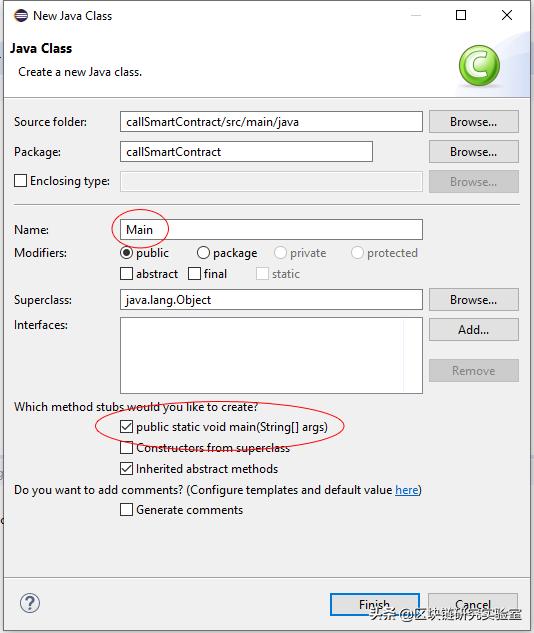Viewport: 534px width, 633px height.
Task: Check the abstract modifier box
Action: [x=126, y=274]
